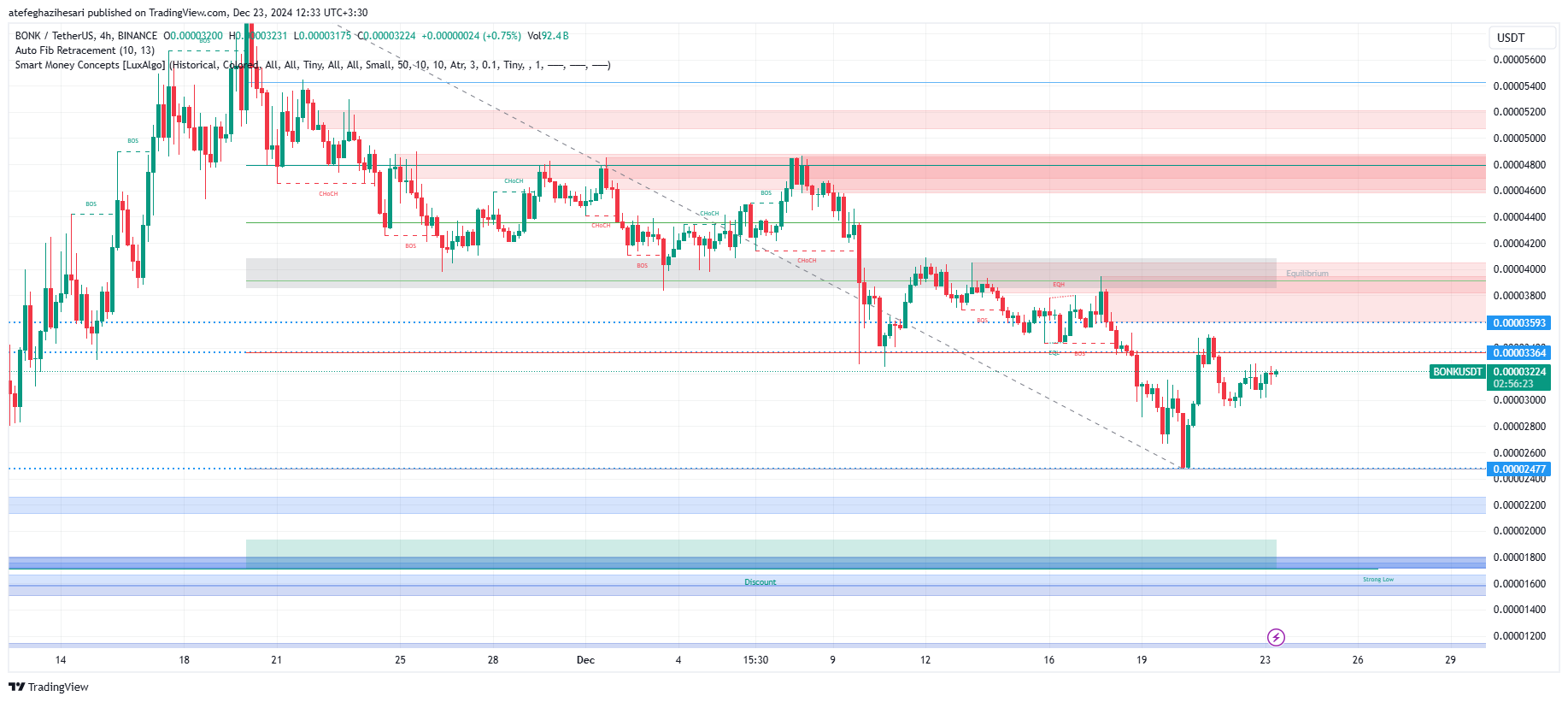Click the 0.00005000 price scale value

pos(1519,139)
